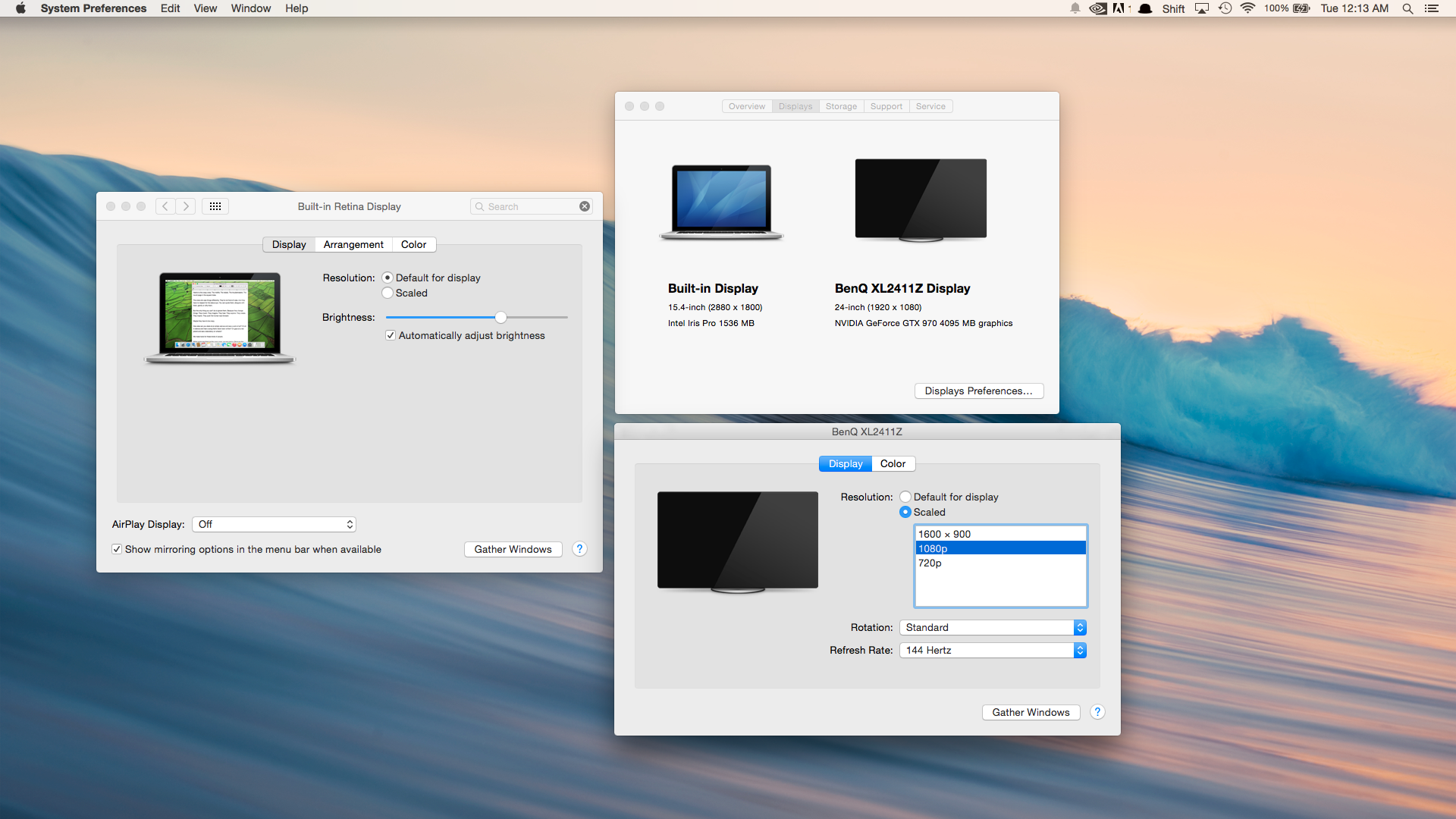The image size is (1456, 819).
Task: Open Storage tab in About window
Action: [x=841, y=106]
